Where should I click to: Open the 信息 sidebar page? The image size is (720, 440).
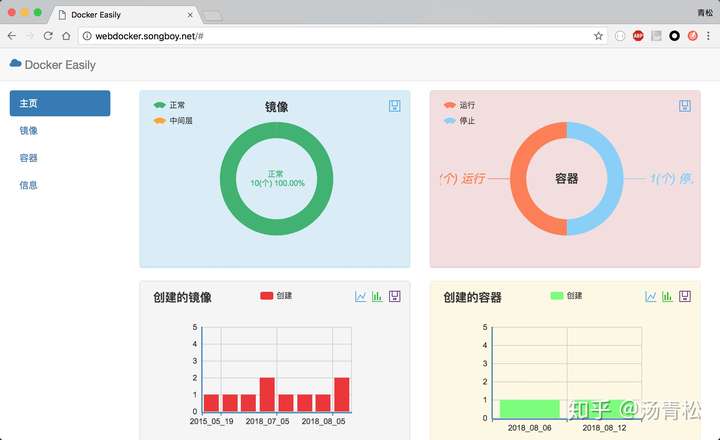(x=28, y=185)
